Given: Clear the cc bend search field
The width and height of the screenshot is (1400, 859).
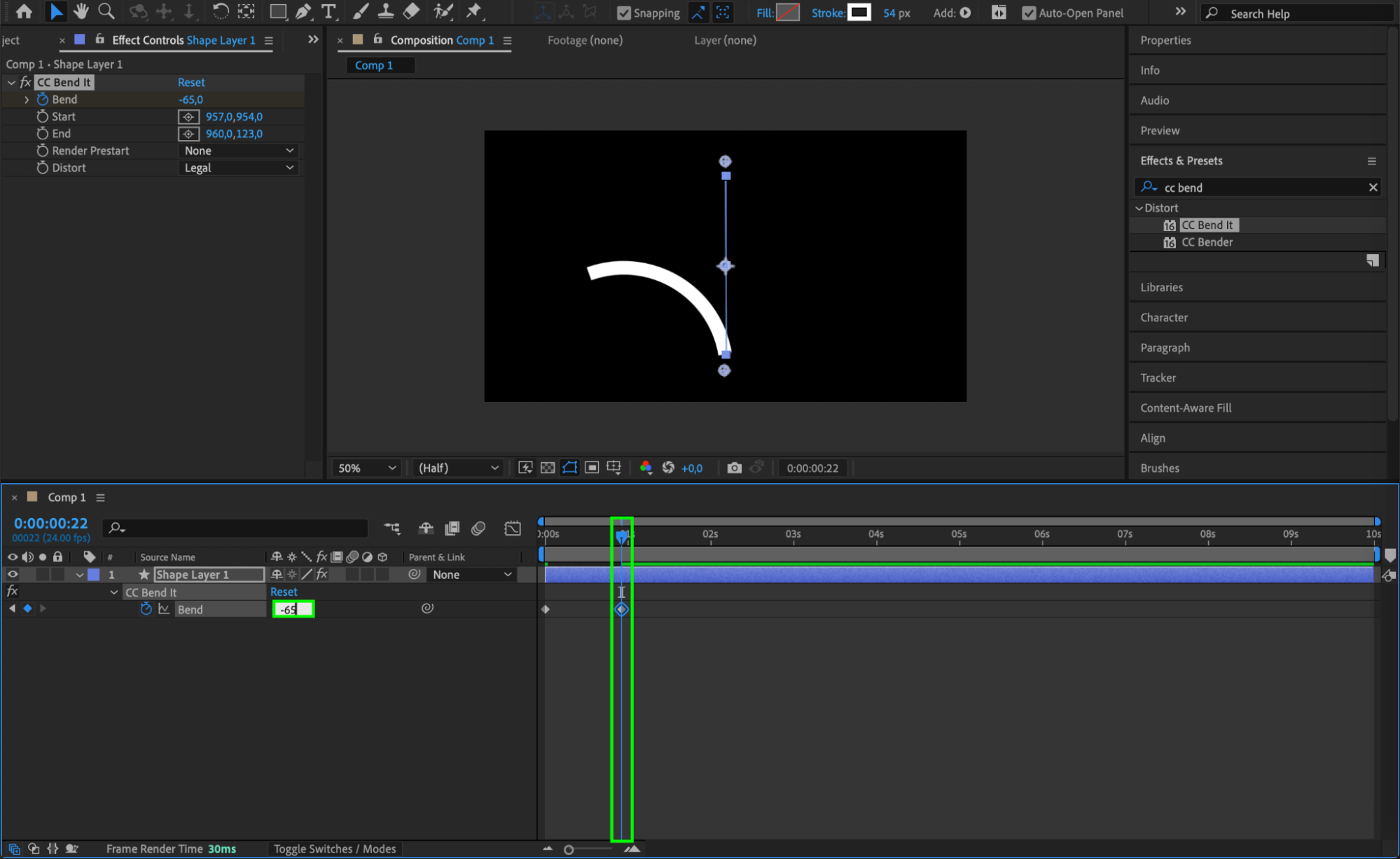Looking at the screenshot, I should 1373,187.
